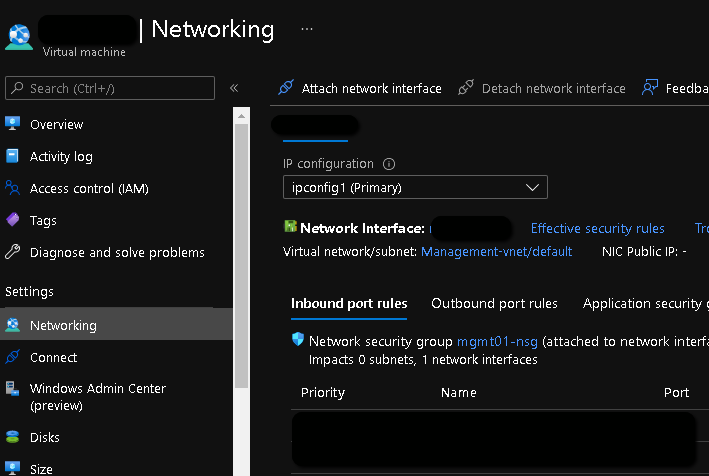Click the Size monitor icon
This screenshot has width=709, height=476.
pos(13,468)
